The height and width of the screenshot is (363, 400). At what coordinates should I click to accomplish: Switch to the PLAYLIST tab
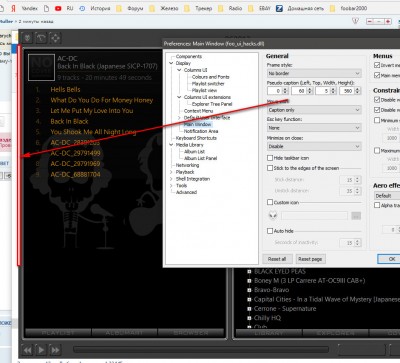[58, 333]
